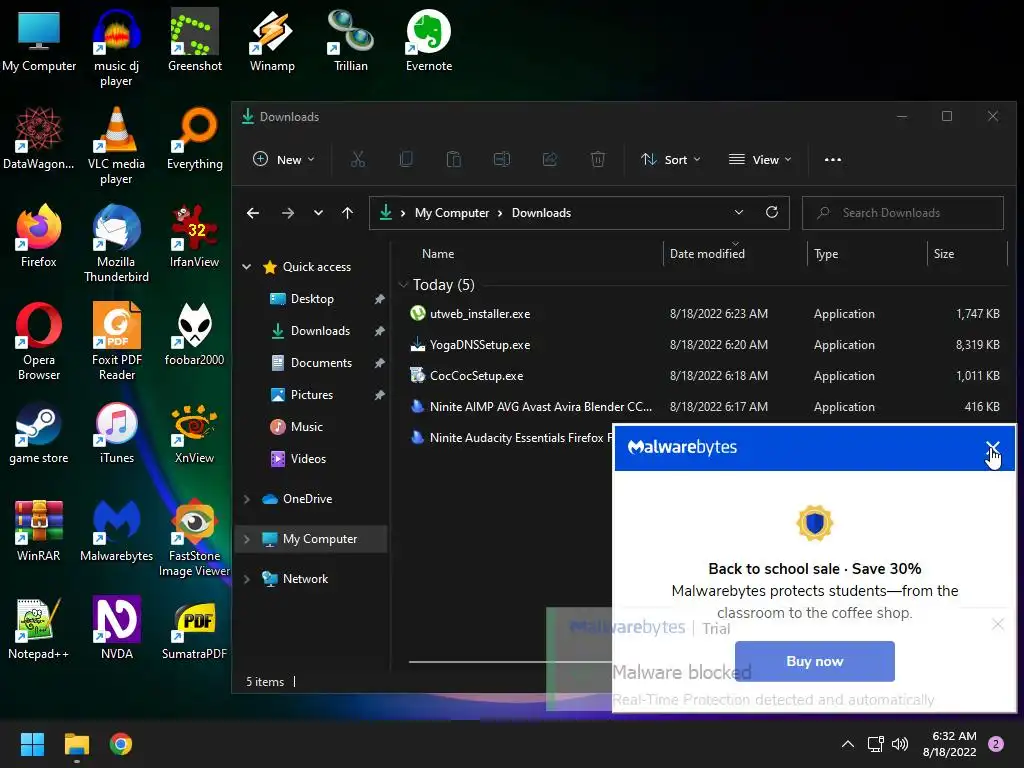Open Mozilla Thunderbird desktop icon

click(116, 244)
